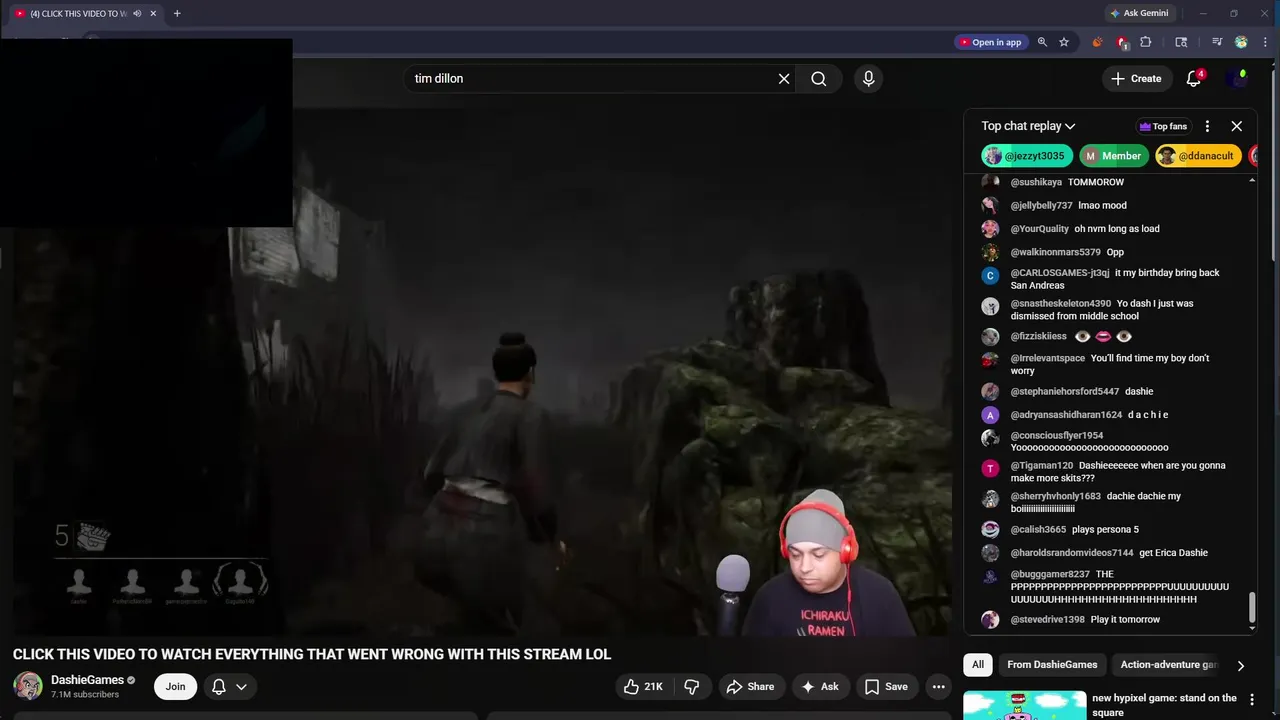Screen dimensions: 1280x720
Task: Open the tab search icon in toolbar
Action: click(x=1181, y=42)
